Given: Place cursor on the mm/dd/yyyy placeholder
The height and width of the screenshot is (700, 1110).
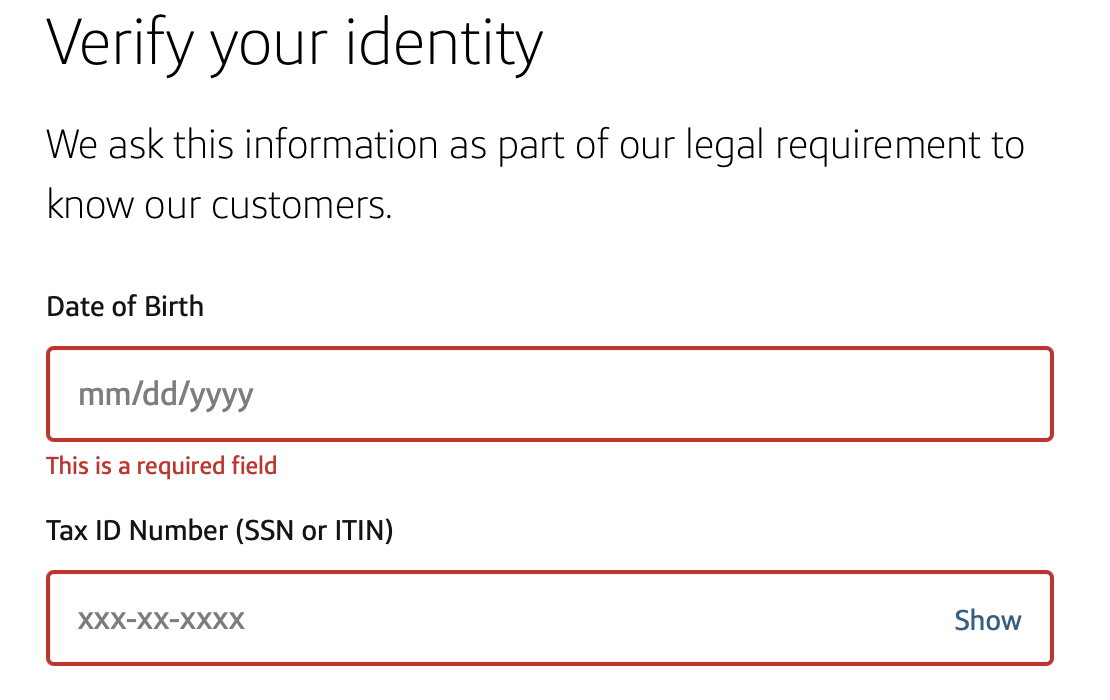Looking at the screenshot, I should [x=166, y=395].
